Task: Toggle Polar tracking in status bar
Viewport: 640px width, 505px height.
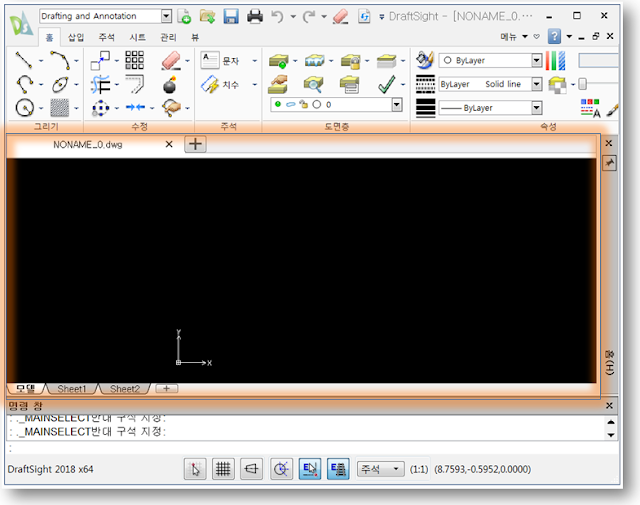Action: [281, 469]
